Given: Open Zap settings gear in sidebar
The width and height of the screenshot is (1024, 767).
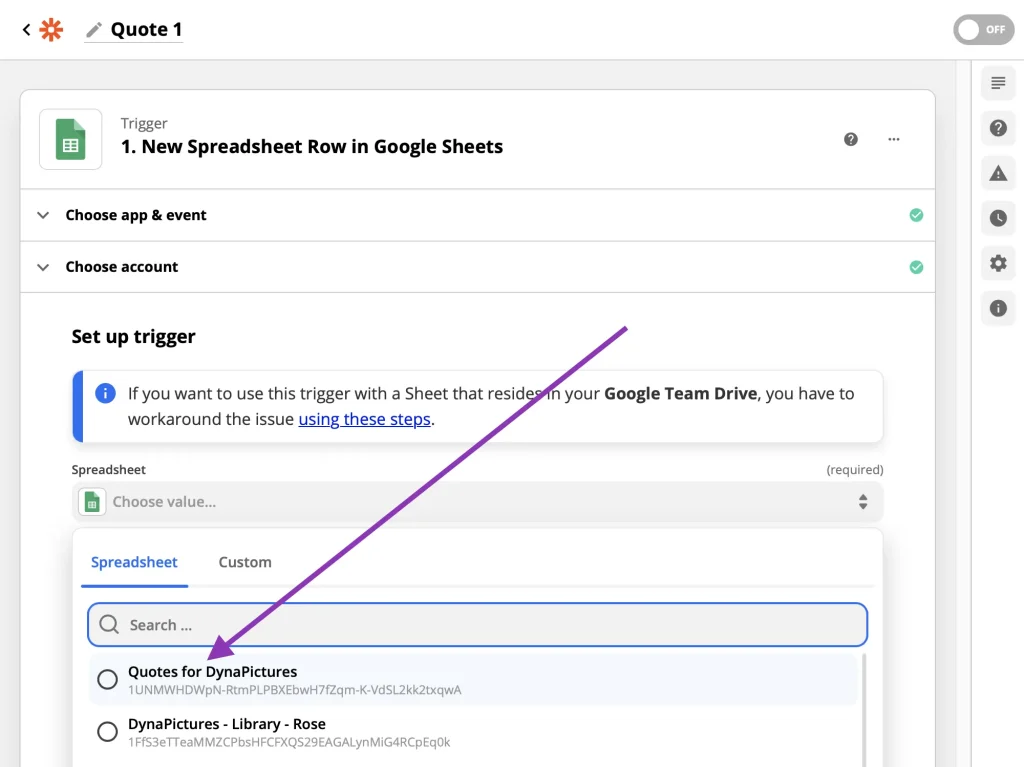Looking at the screenshot, I should coord(998,263).
